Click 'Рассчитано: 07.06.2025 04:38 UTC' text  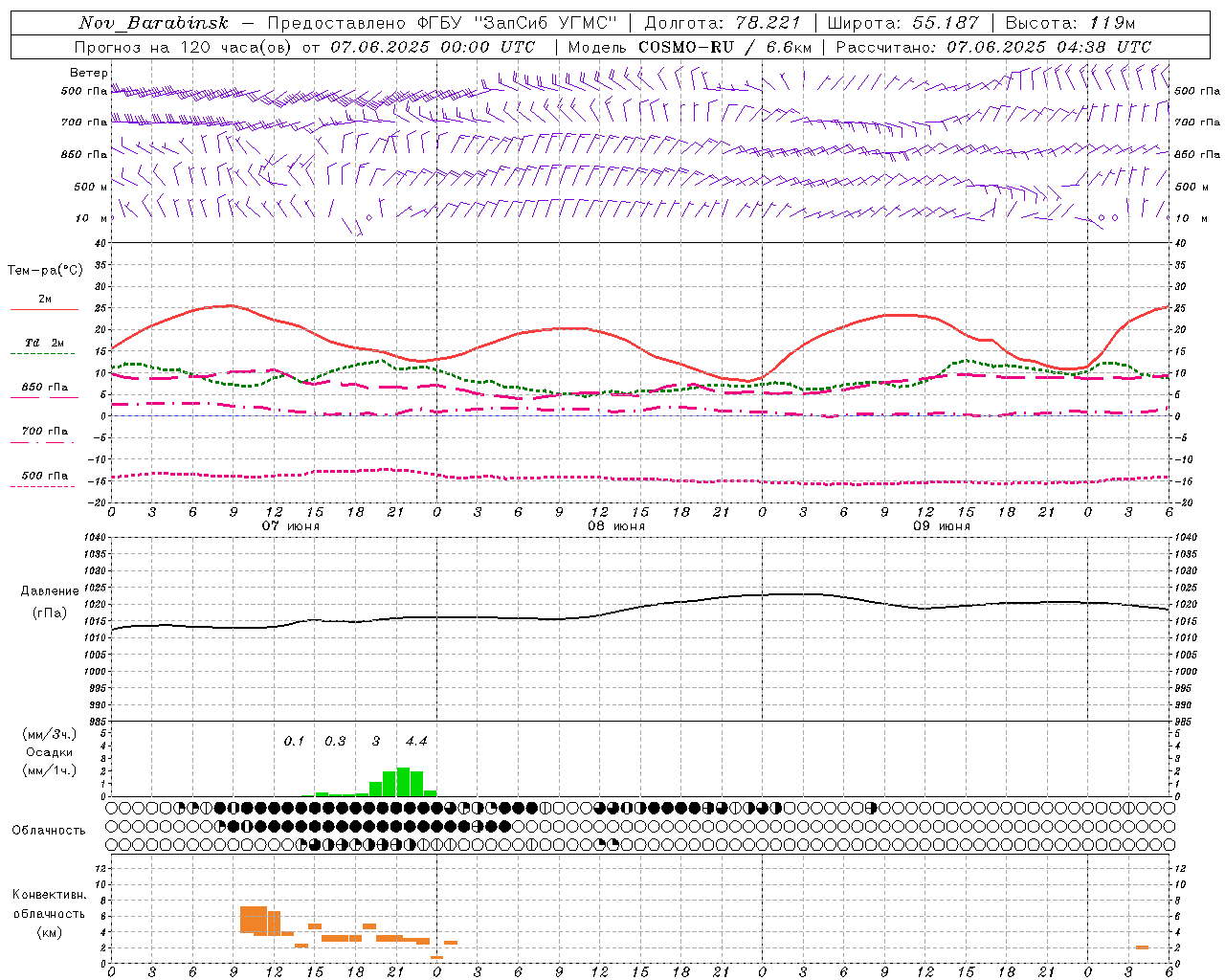pyautogui.click(x=993, y=47)
